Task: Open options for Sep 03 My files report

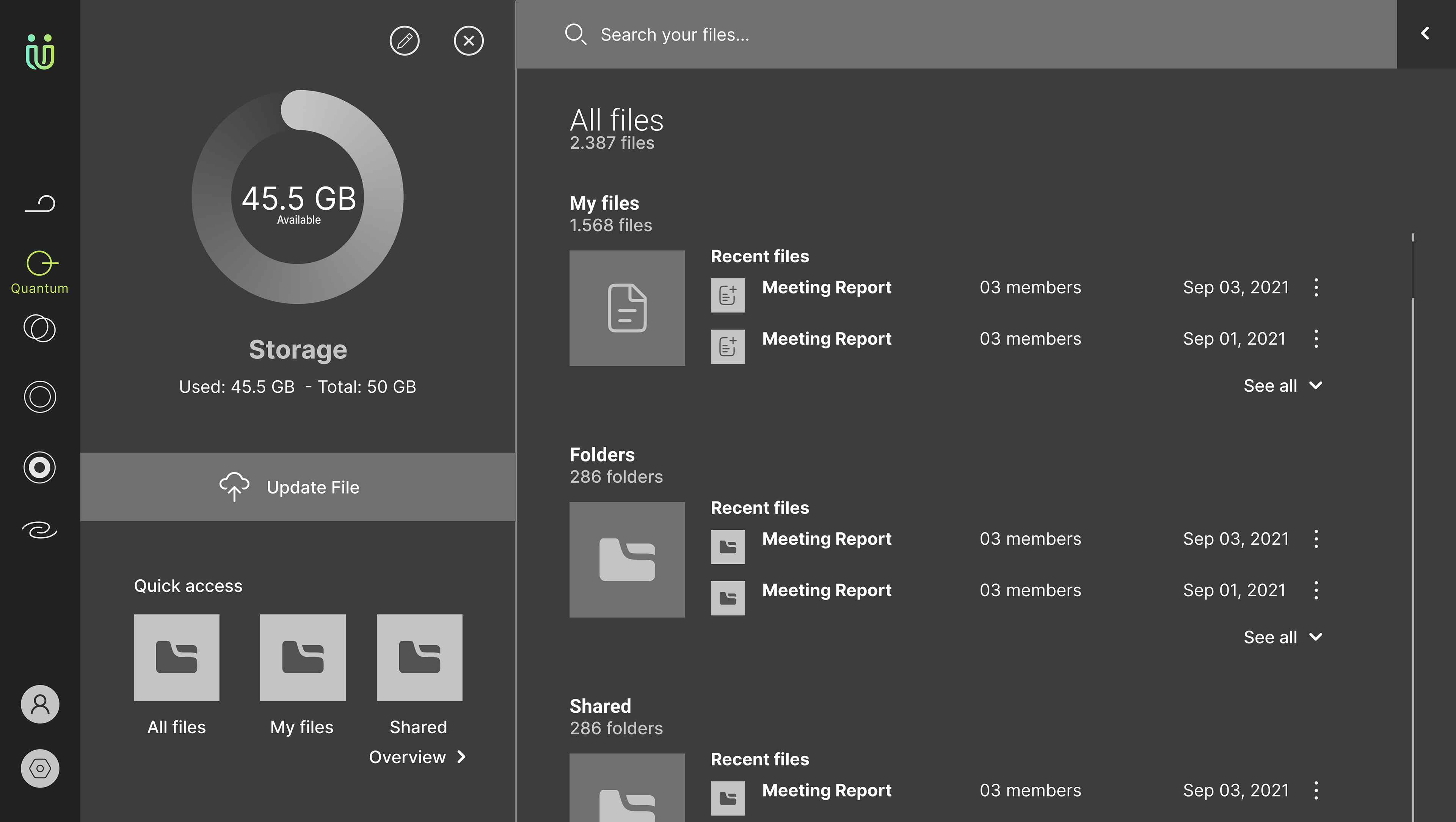Action: [1316, 287]
